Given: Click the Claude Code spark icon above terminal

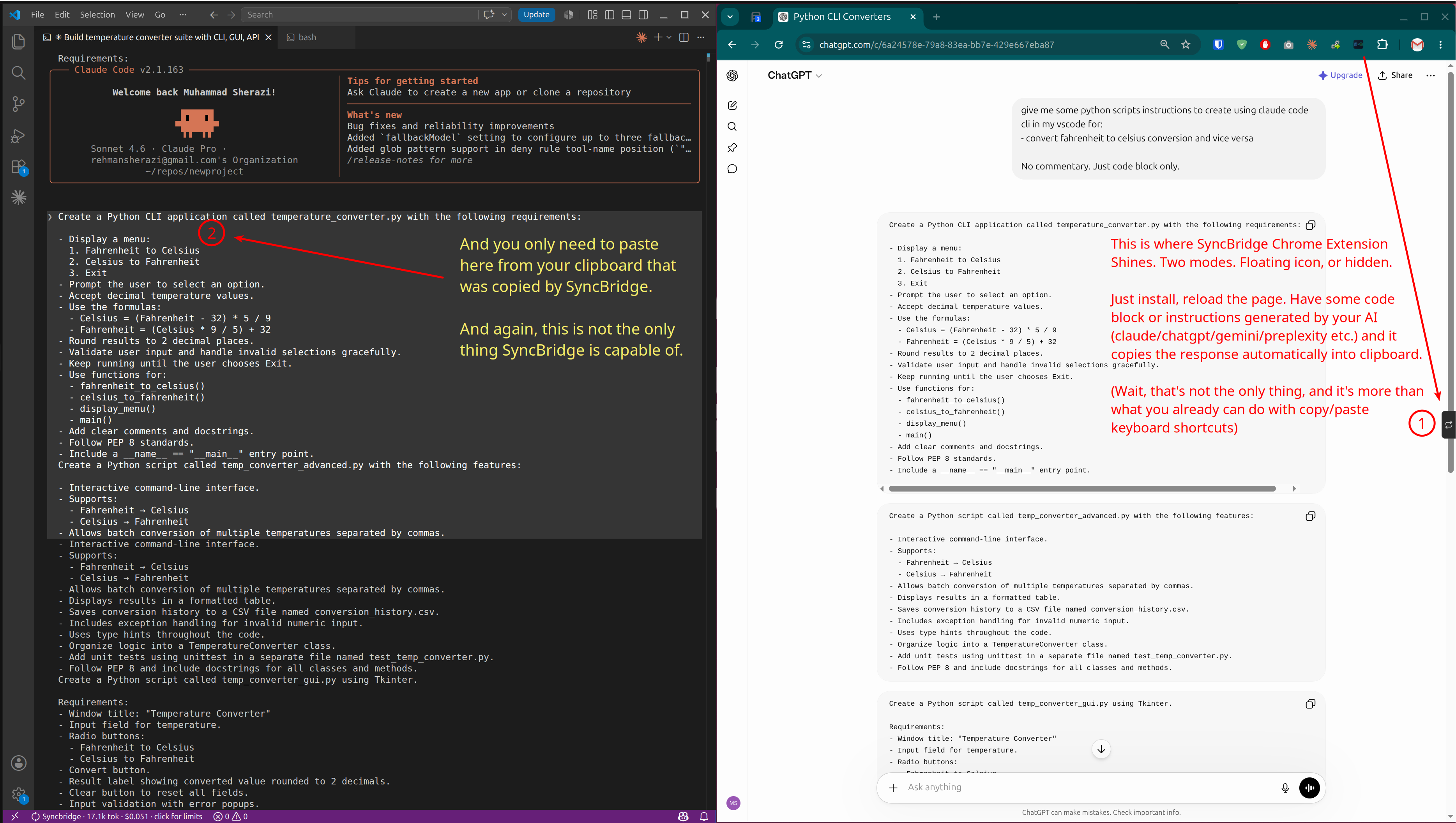Looking at the screenshot, I should (641, 37).
